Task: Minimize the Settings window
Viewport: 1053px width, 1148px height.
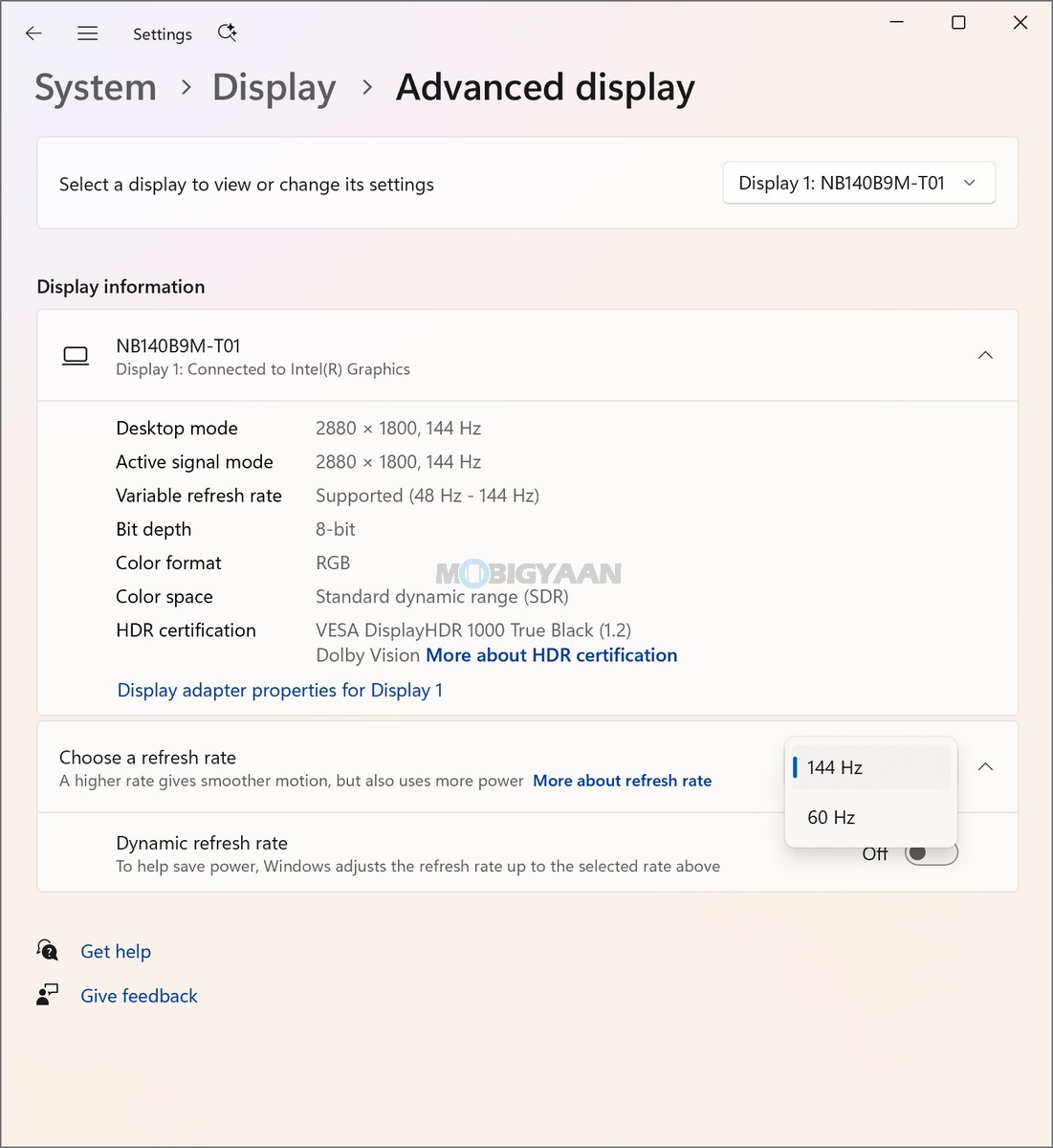Action: 896,22
